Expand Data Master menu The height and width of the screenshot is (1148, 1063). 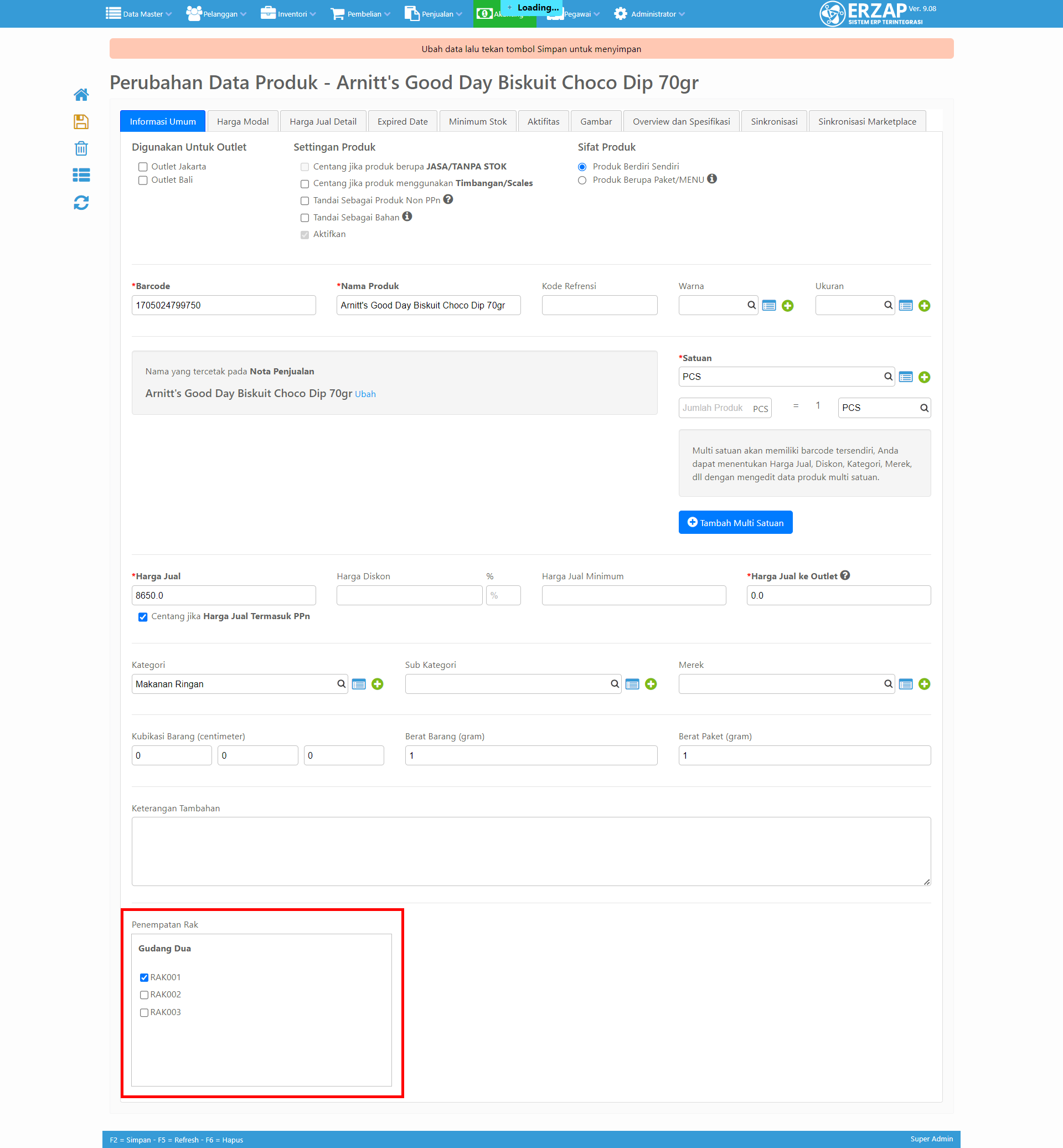click(x=138, y=14)
